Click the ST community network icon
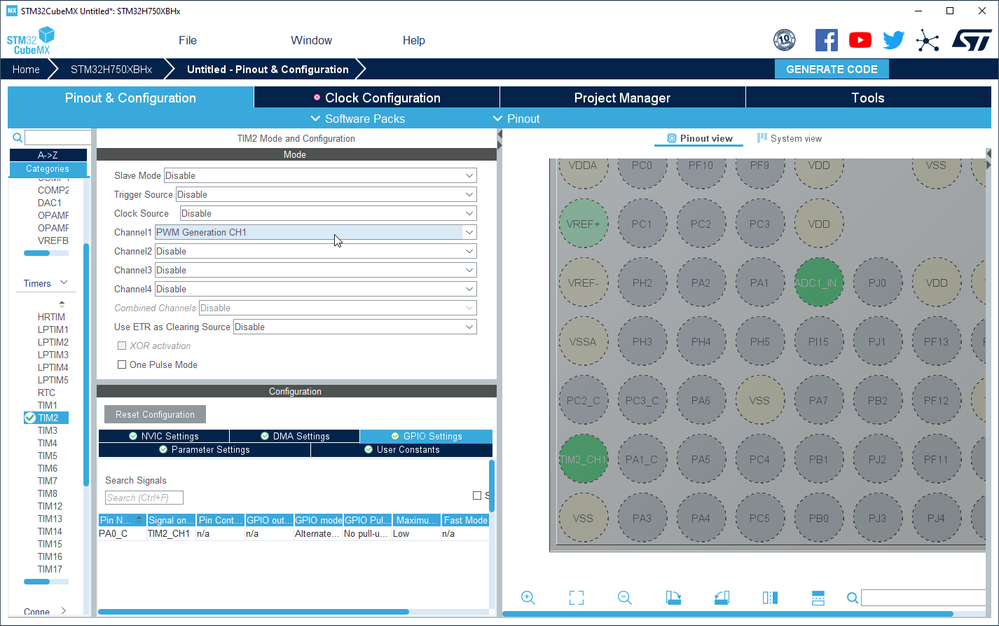 coord(928,41)
